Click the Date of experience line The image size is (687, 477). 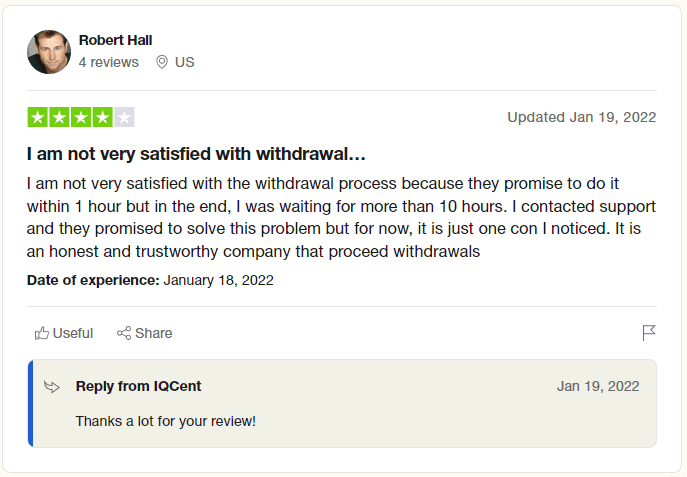point(150,280)
